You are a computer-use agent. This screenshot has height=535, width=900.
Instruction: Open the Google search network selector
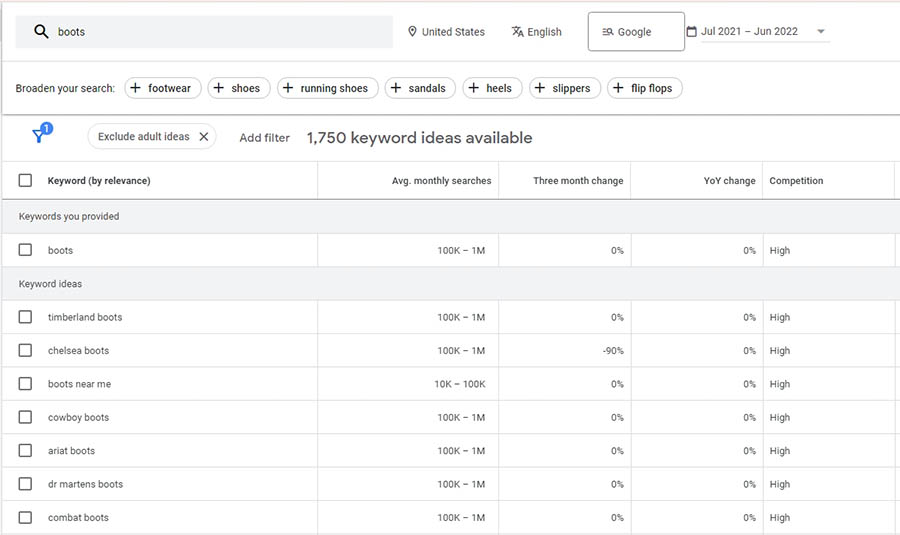(636, 32)
